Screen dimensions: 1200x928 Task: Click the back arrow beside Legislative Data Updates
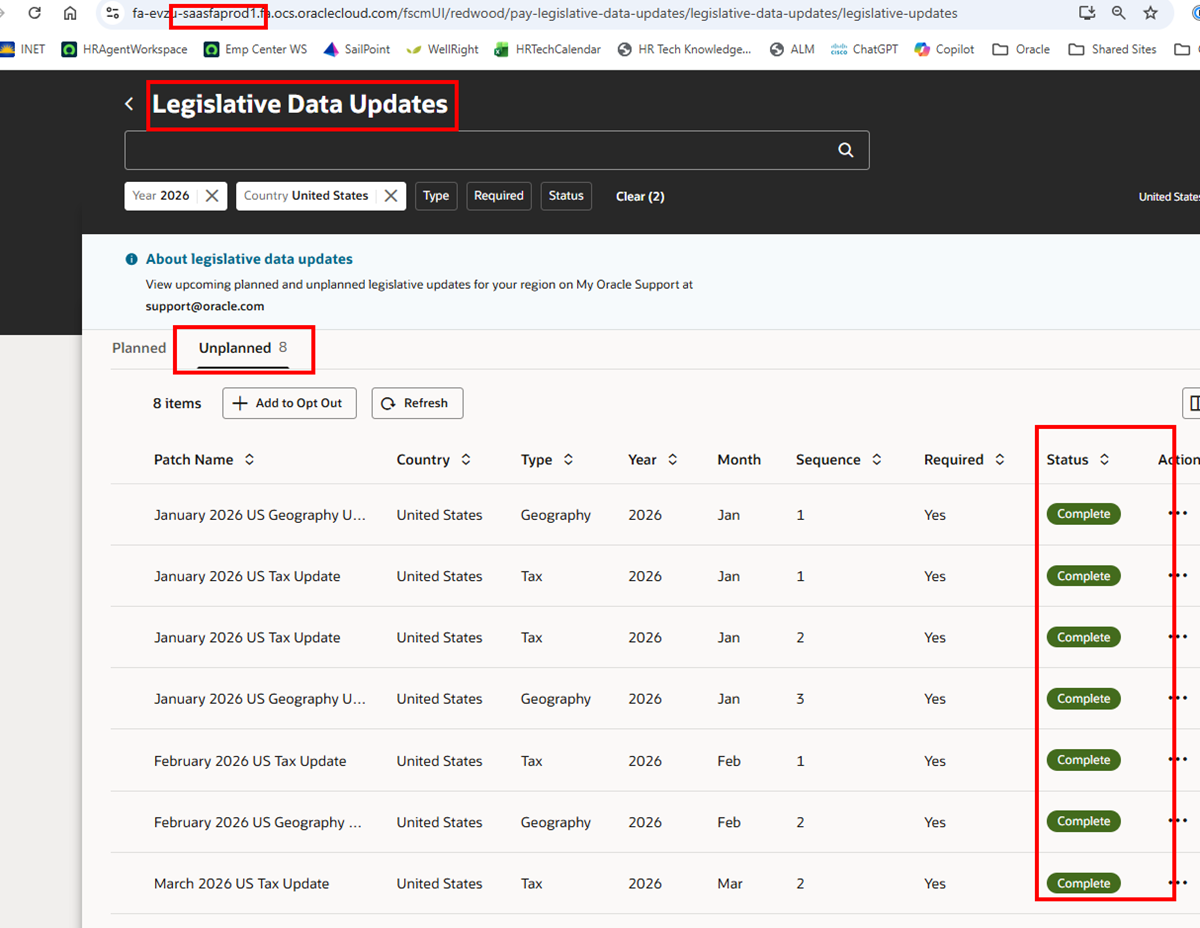(x=129, y=104)
